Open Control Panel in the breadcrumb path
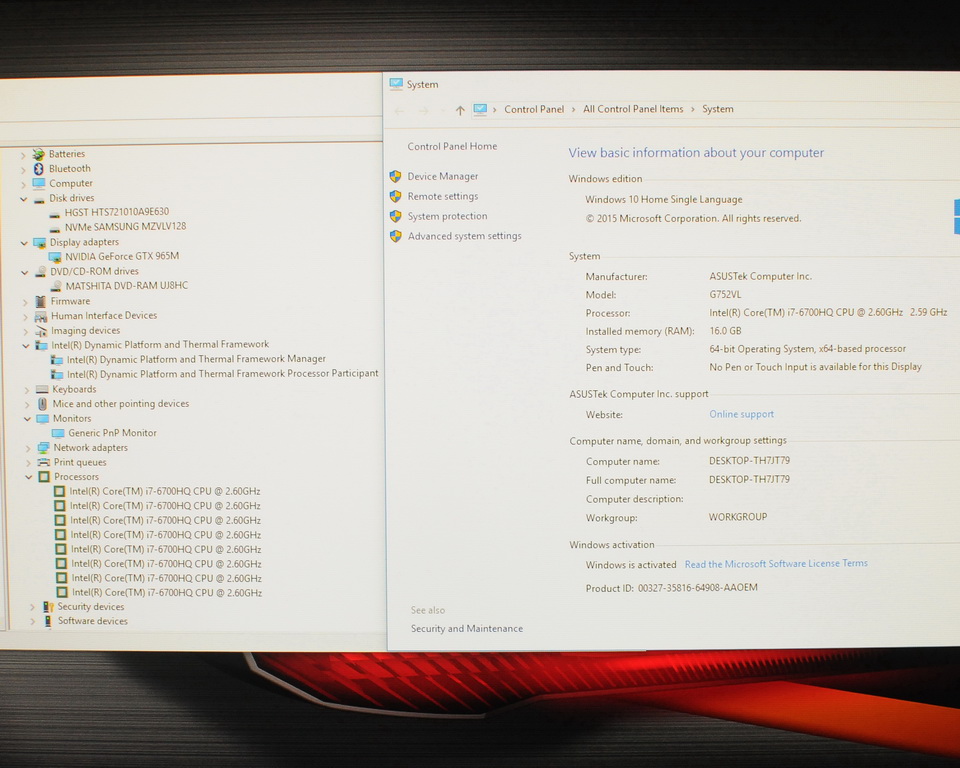 click(x=534, y=109)
